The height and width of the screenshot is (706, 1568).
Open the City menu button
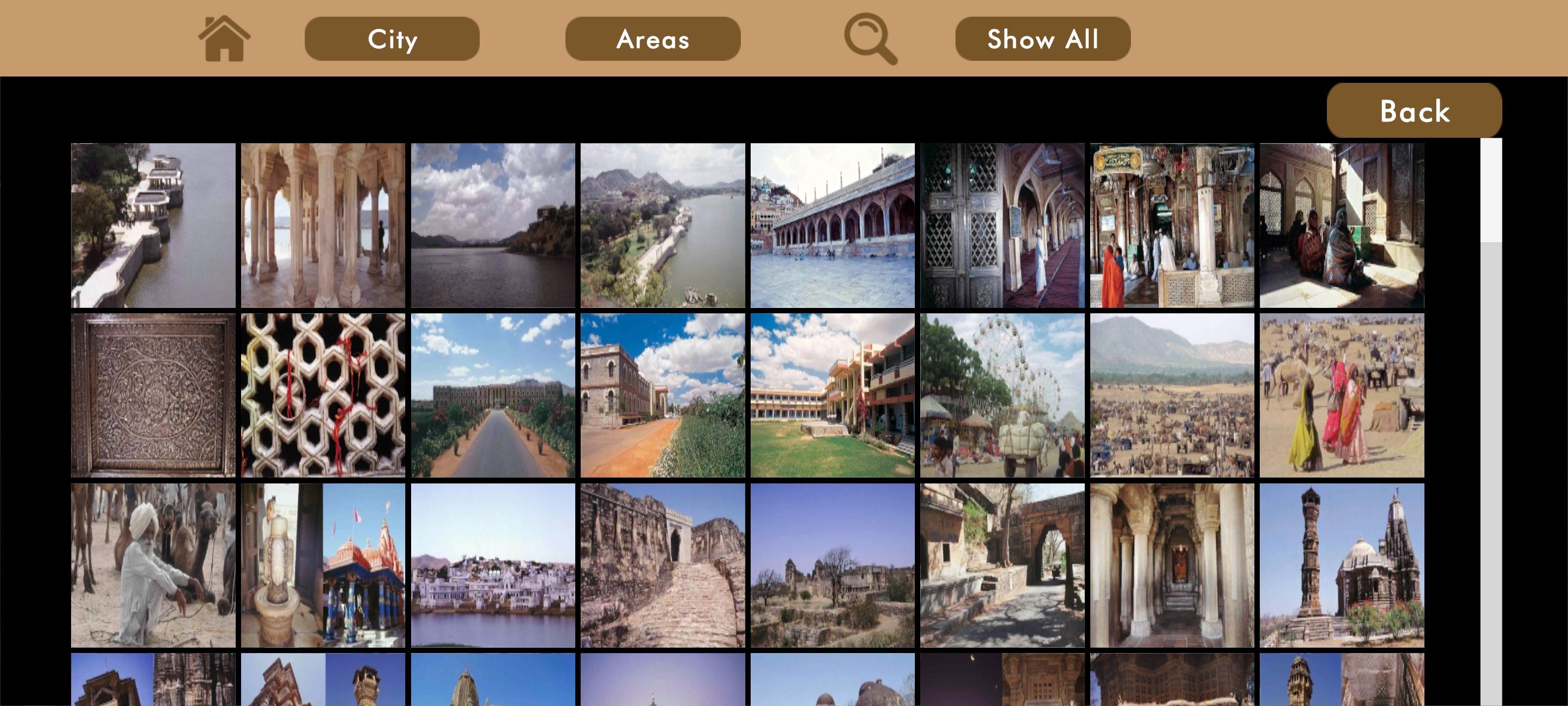click(x=392, y=39)
